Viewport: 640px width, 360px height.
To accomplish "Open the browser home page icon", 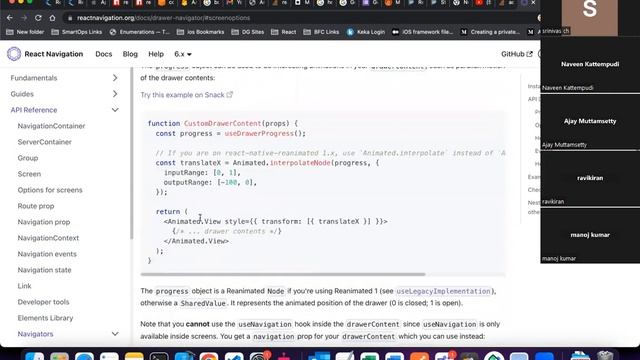I will click(52, 18).
